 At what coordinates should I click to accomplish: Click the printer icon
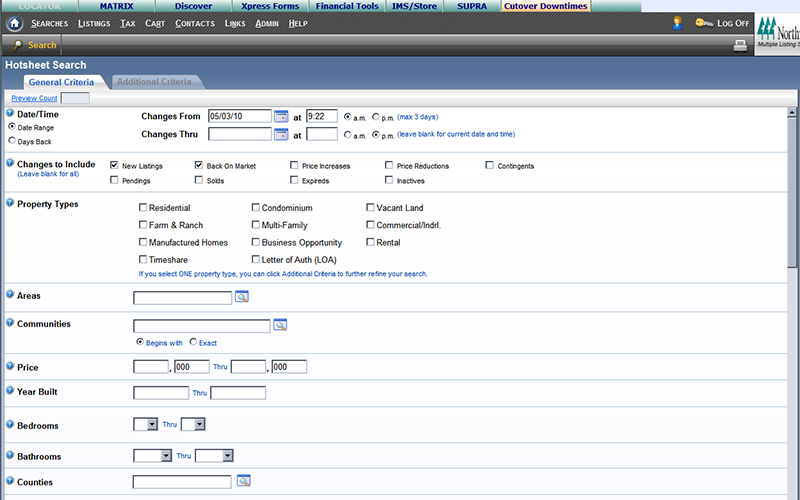click(740, 45)
